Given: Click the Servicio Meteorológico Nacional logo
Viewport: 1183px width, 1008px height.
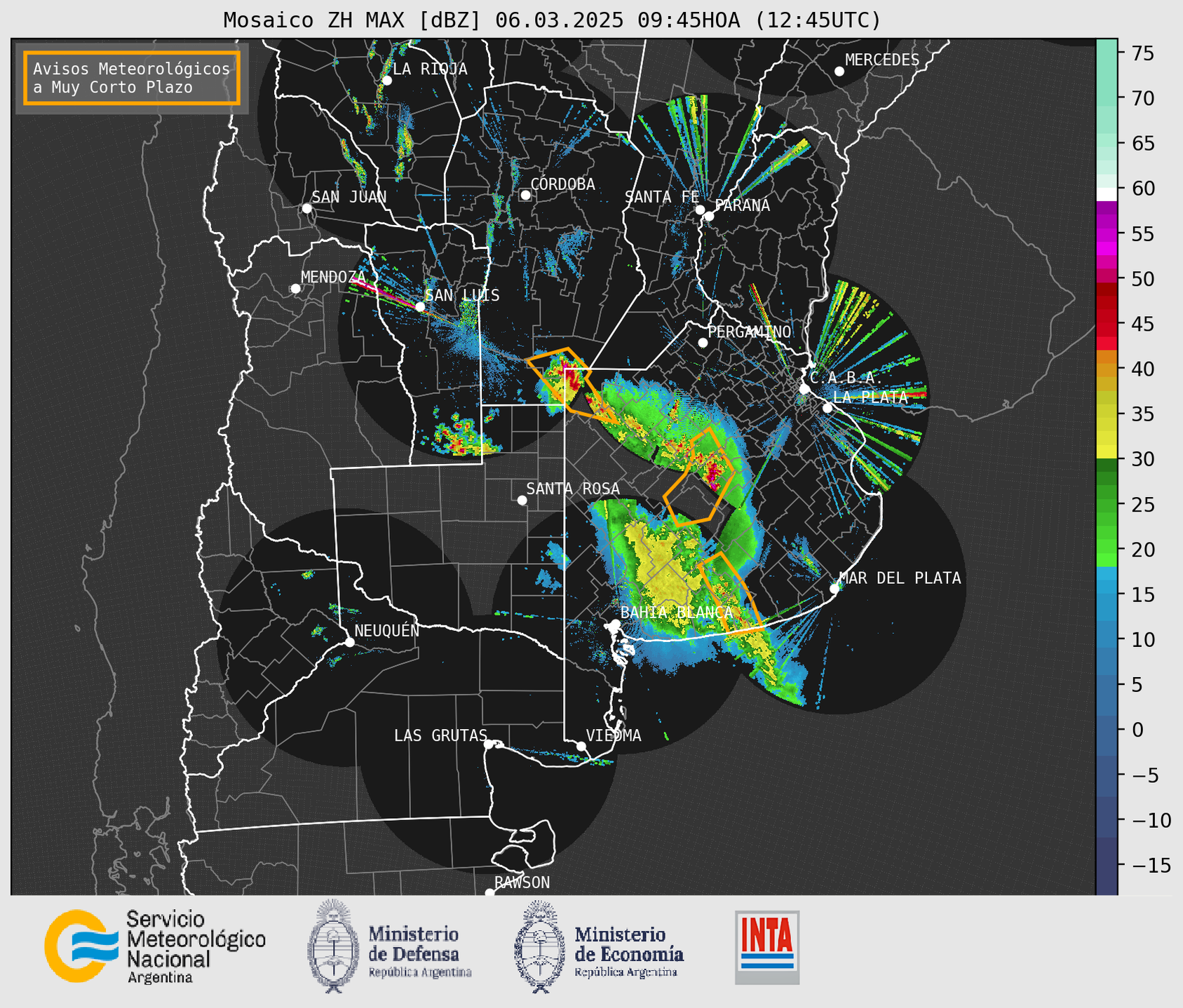Looking at the screenshot, I should click(155, 946).
